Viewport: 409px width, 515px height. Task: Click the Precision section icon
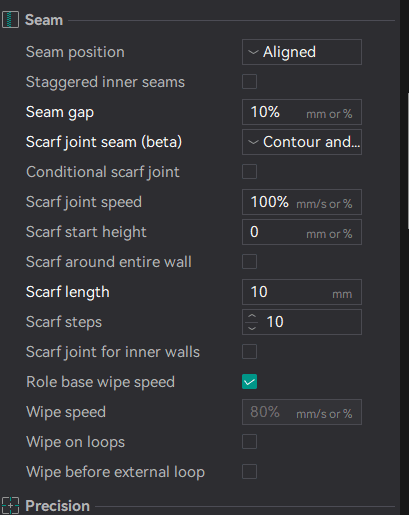[x=10, y=506]
